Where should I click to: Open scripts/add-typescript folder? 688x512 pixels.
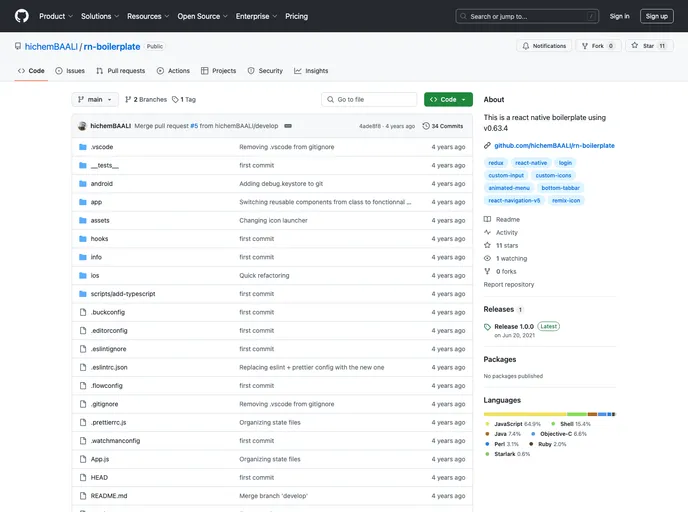coord(123,294)
